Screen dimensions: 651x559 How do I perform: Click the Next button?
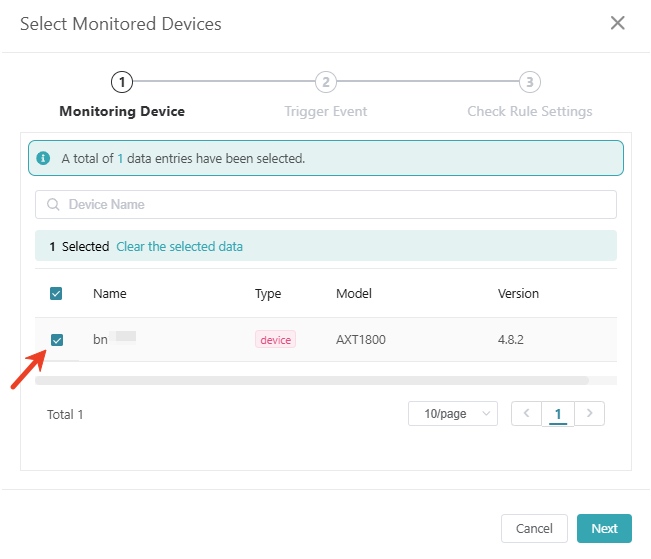604,528
